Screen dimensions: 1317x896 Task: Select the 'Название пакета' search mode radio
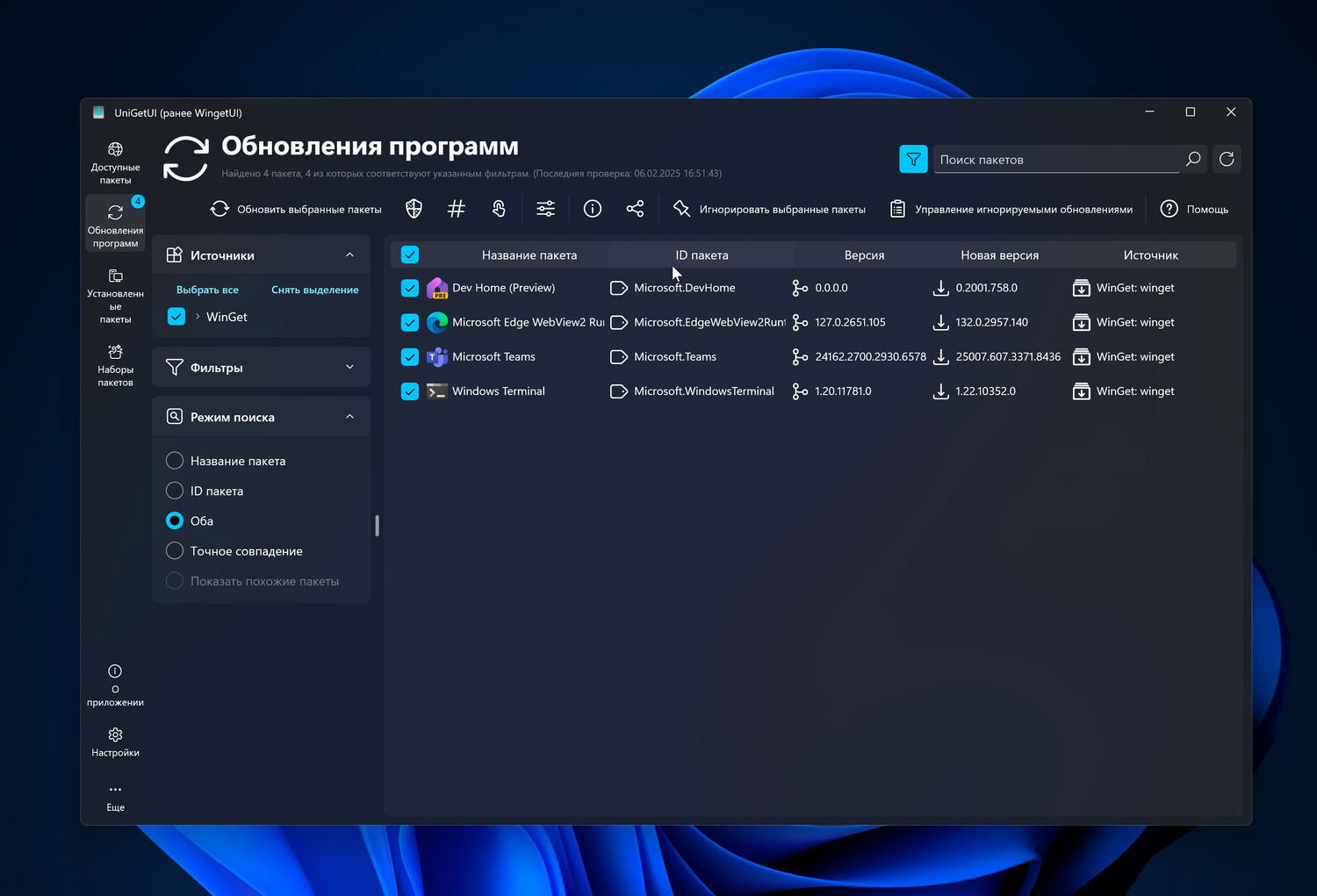click(175, 461)
